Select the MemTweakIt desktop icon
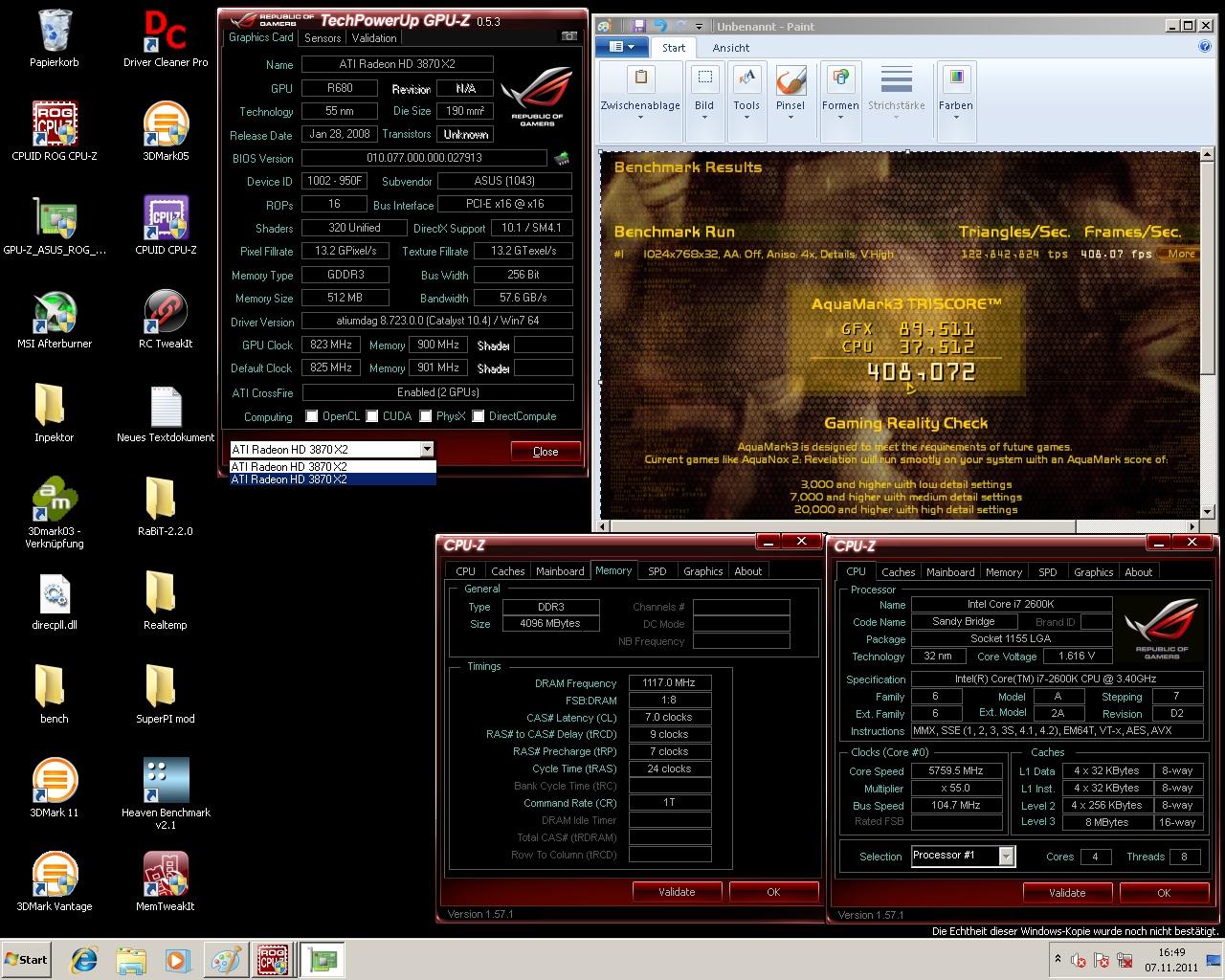 [x=165, y=881]
